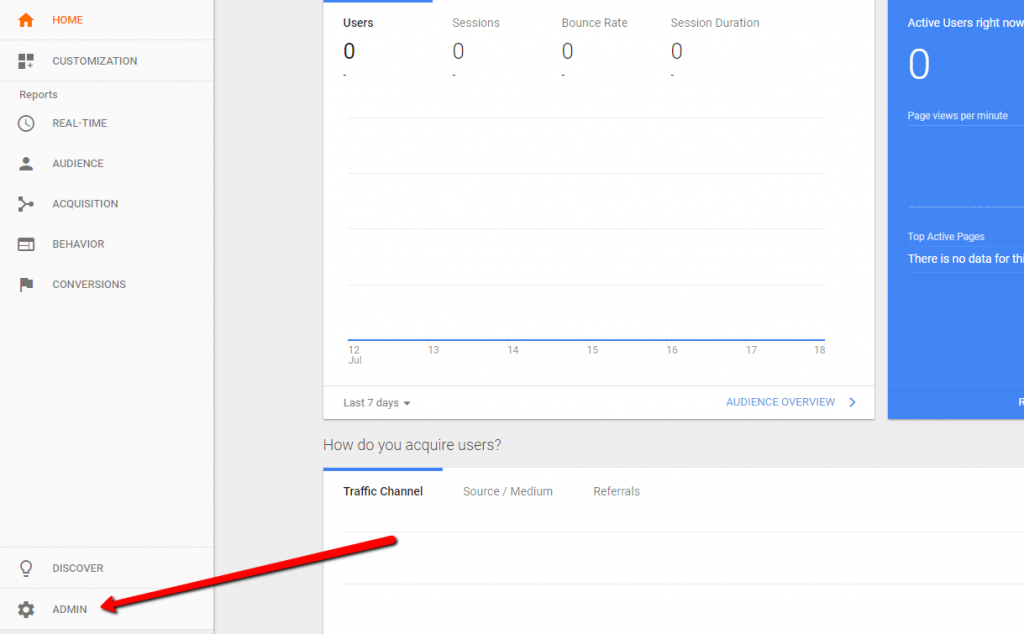This screenshot has height=634, width=1024.
Task: Expand the Last 7 days dropdown
Action: click(x=376, y=403)
